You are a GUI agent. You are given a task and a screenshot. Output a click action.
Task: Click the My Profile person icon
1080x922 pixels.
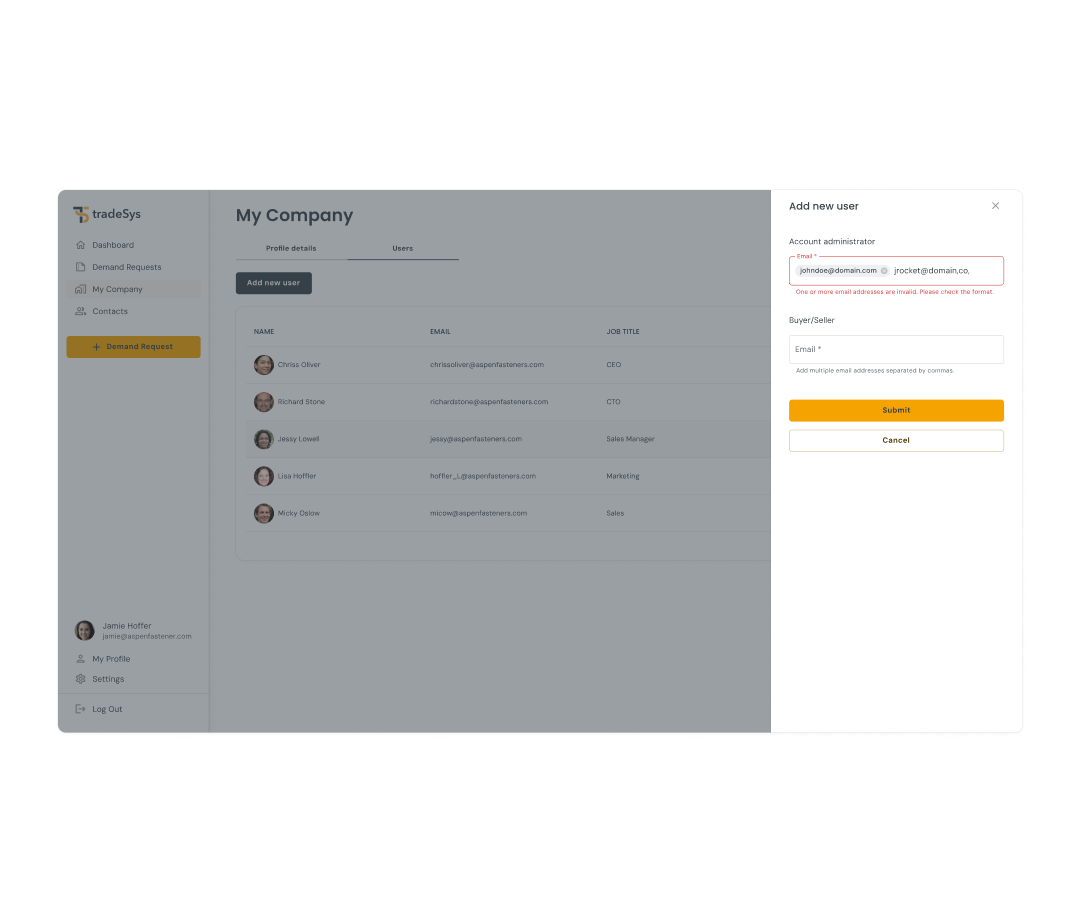pyautogui.click(x=81, y=659)
